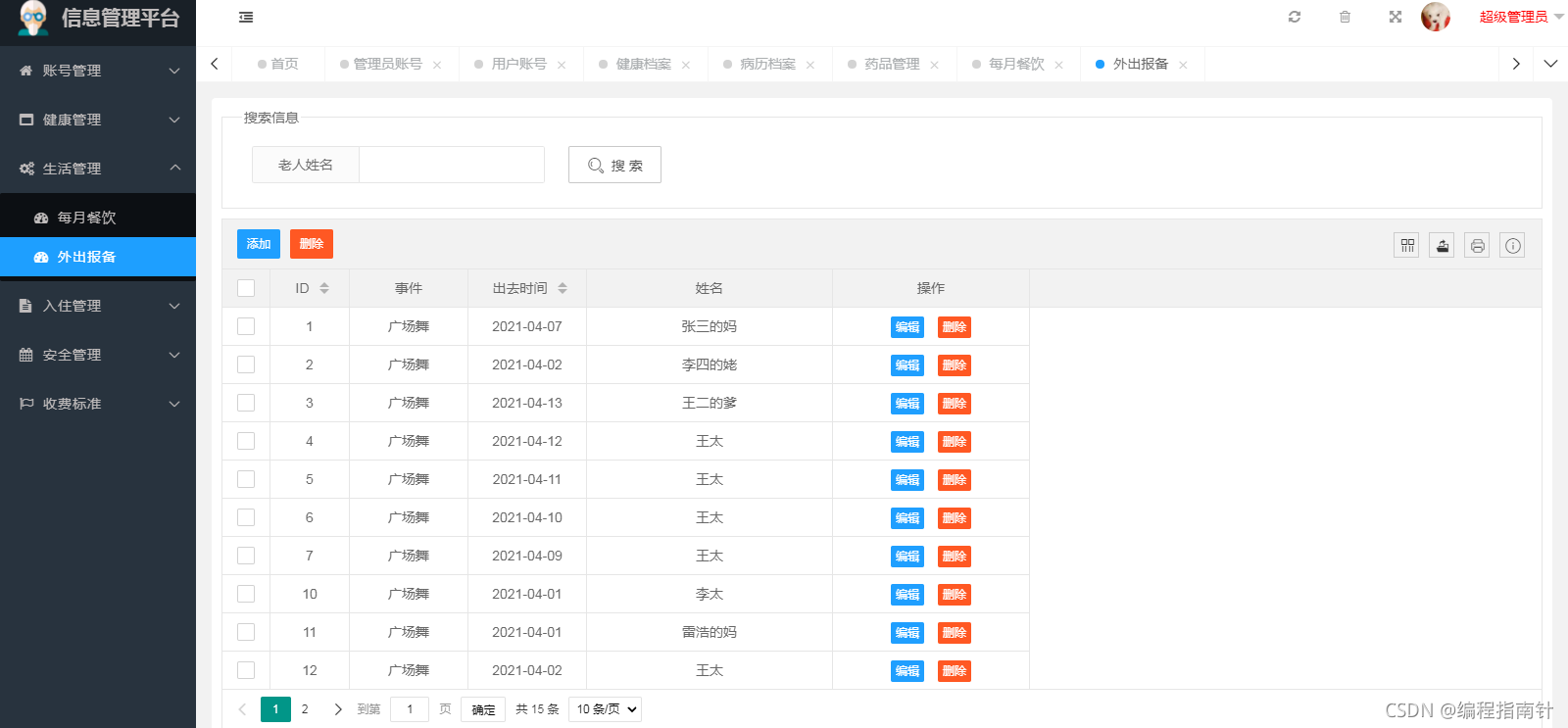This screenshot has height=728, width=1568.
Task: Open the 10 条/页 page size dropdown
Action: pos(605,709)
